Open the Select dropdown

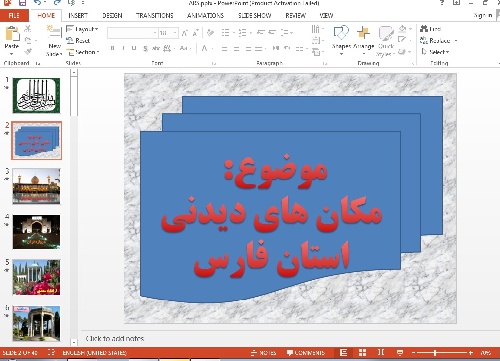(x=435, y=52)
